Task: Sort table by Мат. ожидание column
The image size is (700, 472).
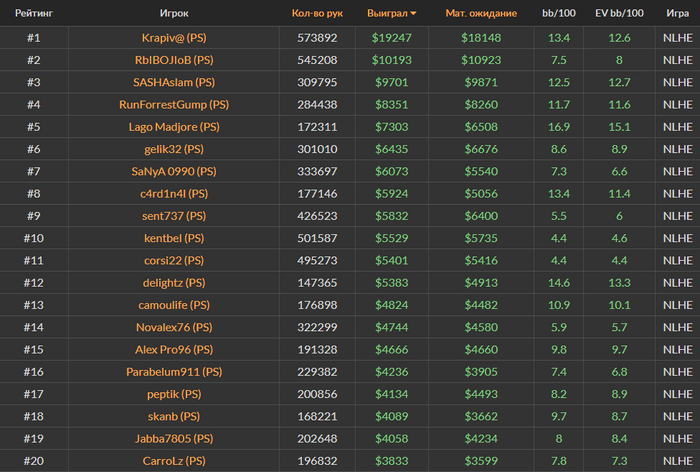Action: tap(481, 13)
